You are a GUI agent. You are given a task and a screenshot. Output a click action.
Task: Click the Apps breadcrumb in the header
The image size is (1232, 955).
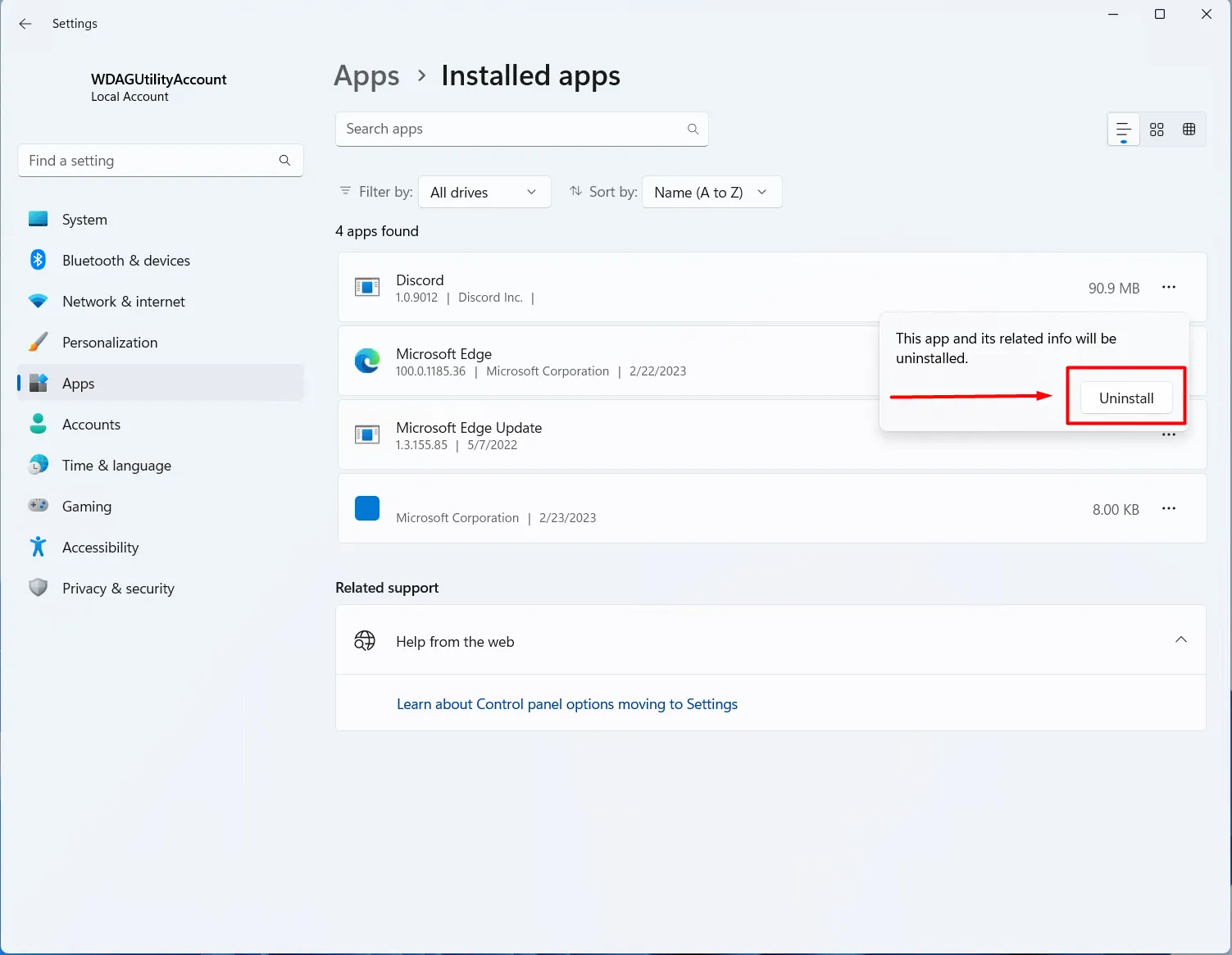click(x=366, y=76)
